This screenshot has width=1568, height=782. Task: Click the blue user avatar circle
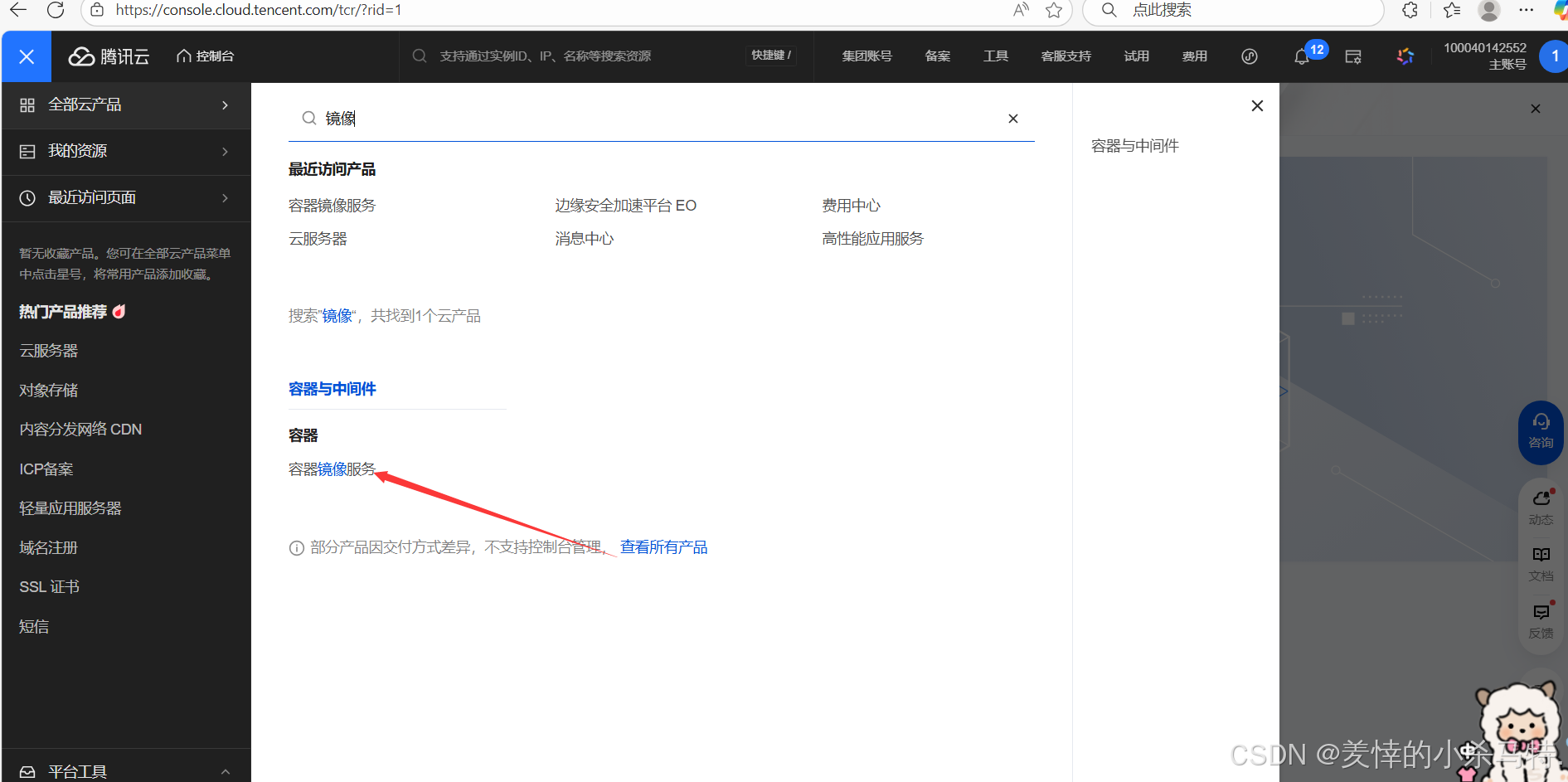(x=1553, y=56)
